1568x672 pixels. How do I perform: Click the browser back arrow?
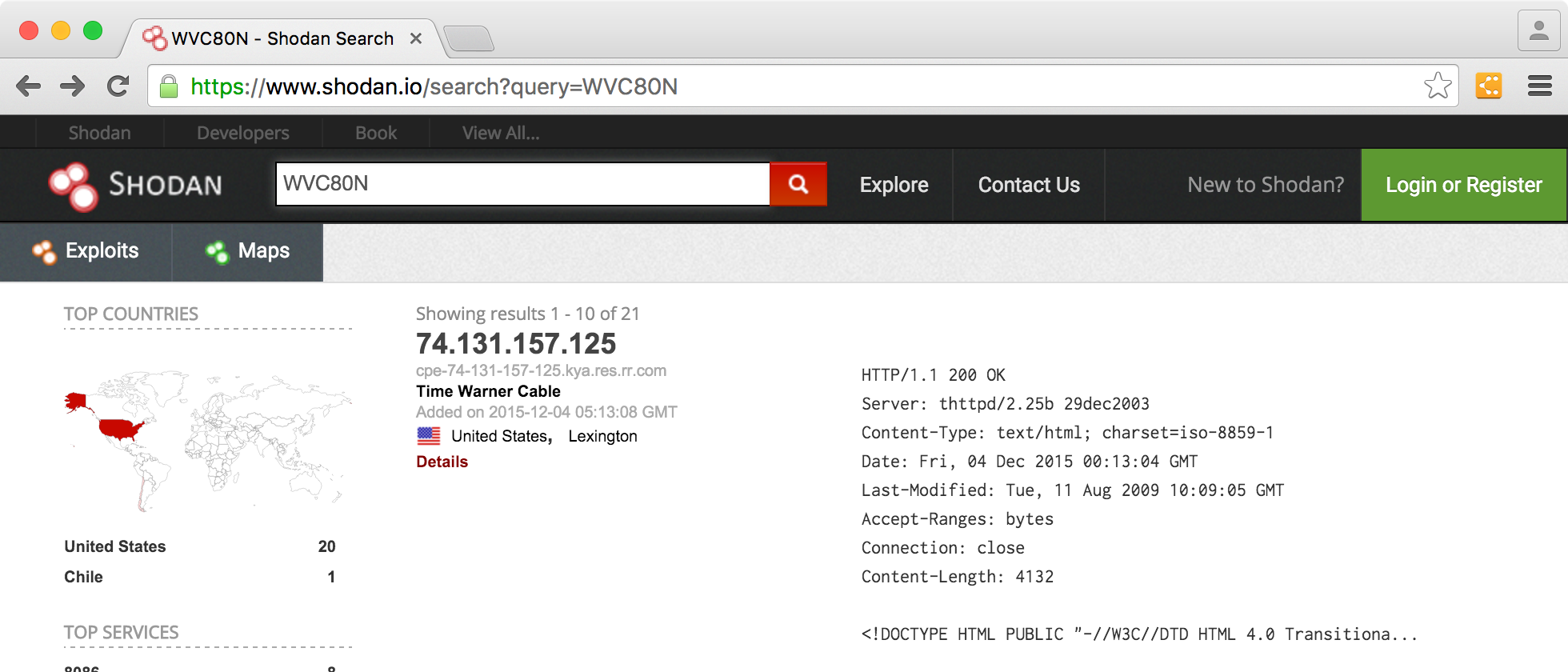click(x=28, y=86)
